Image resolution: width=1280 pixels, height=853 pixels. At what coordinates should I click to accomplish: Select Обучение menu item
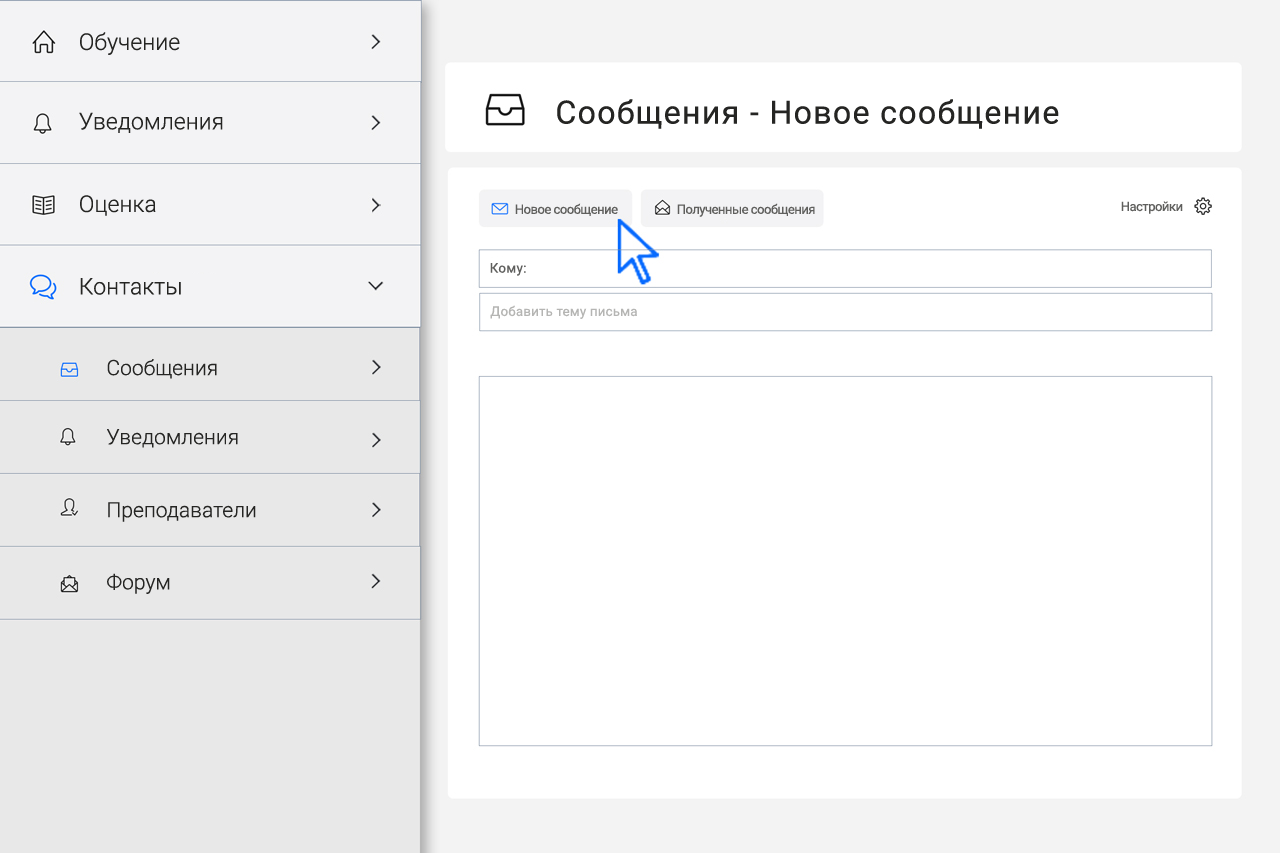[x=210, y=41]
